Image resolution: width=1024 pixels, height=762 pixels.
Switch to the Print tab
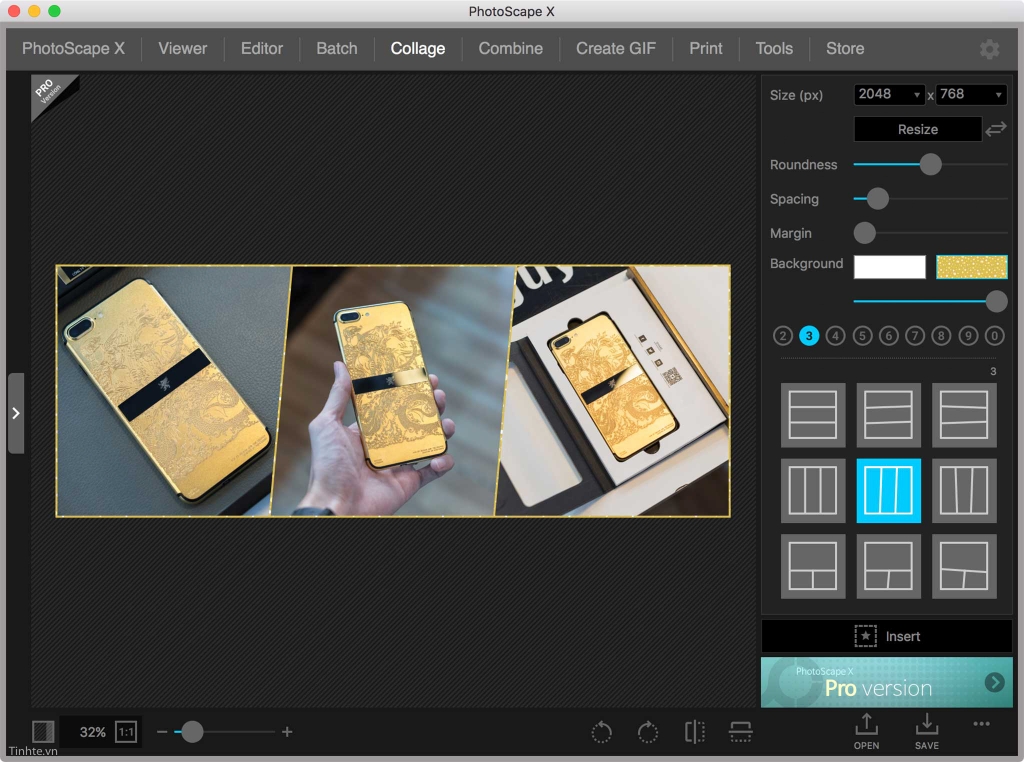706,48
